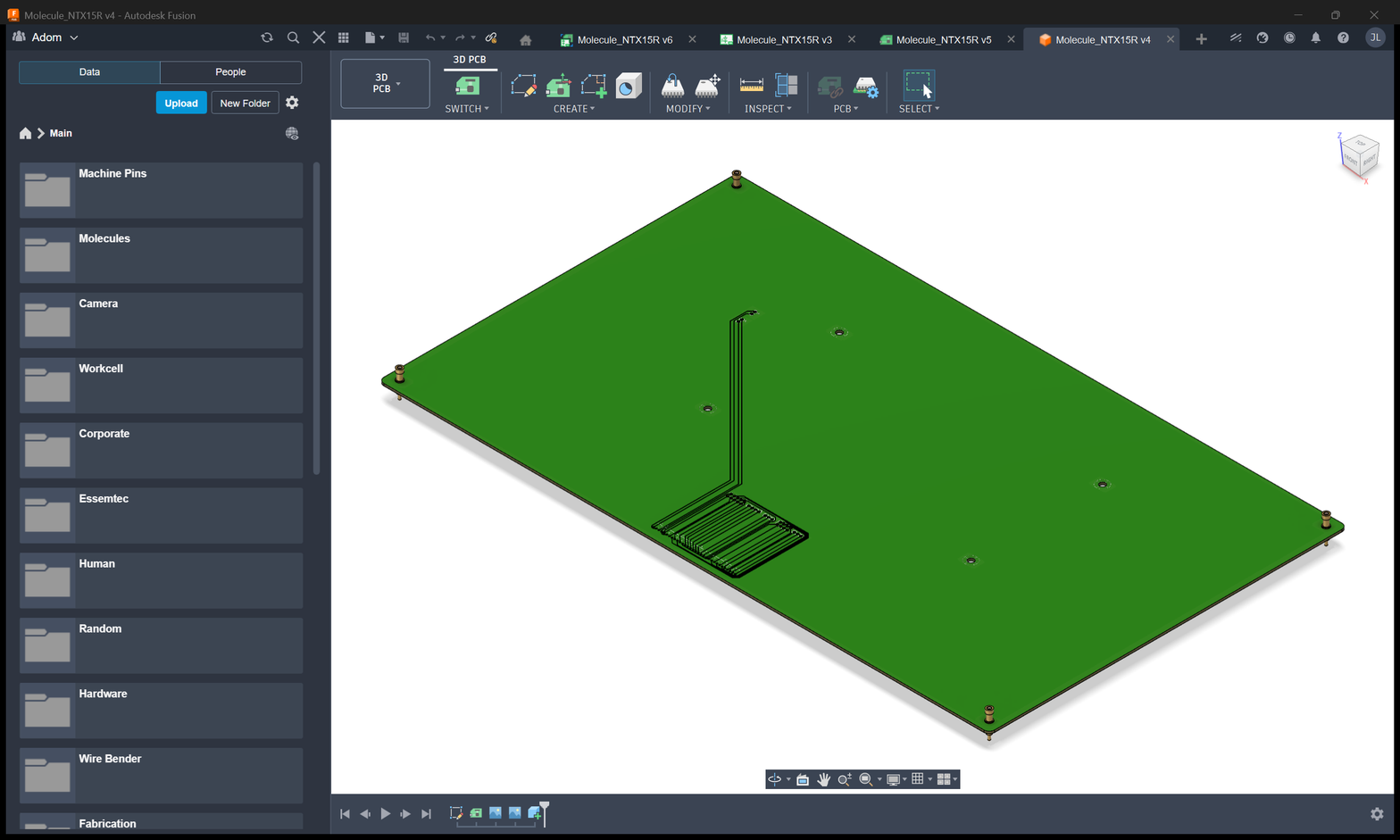
Task: Open the notifications bell
Action: 1315,37
